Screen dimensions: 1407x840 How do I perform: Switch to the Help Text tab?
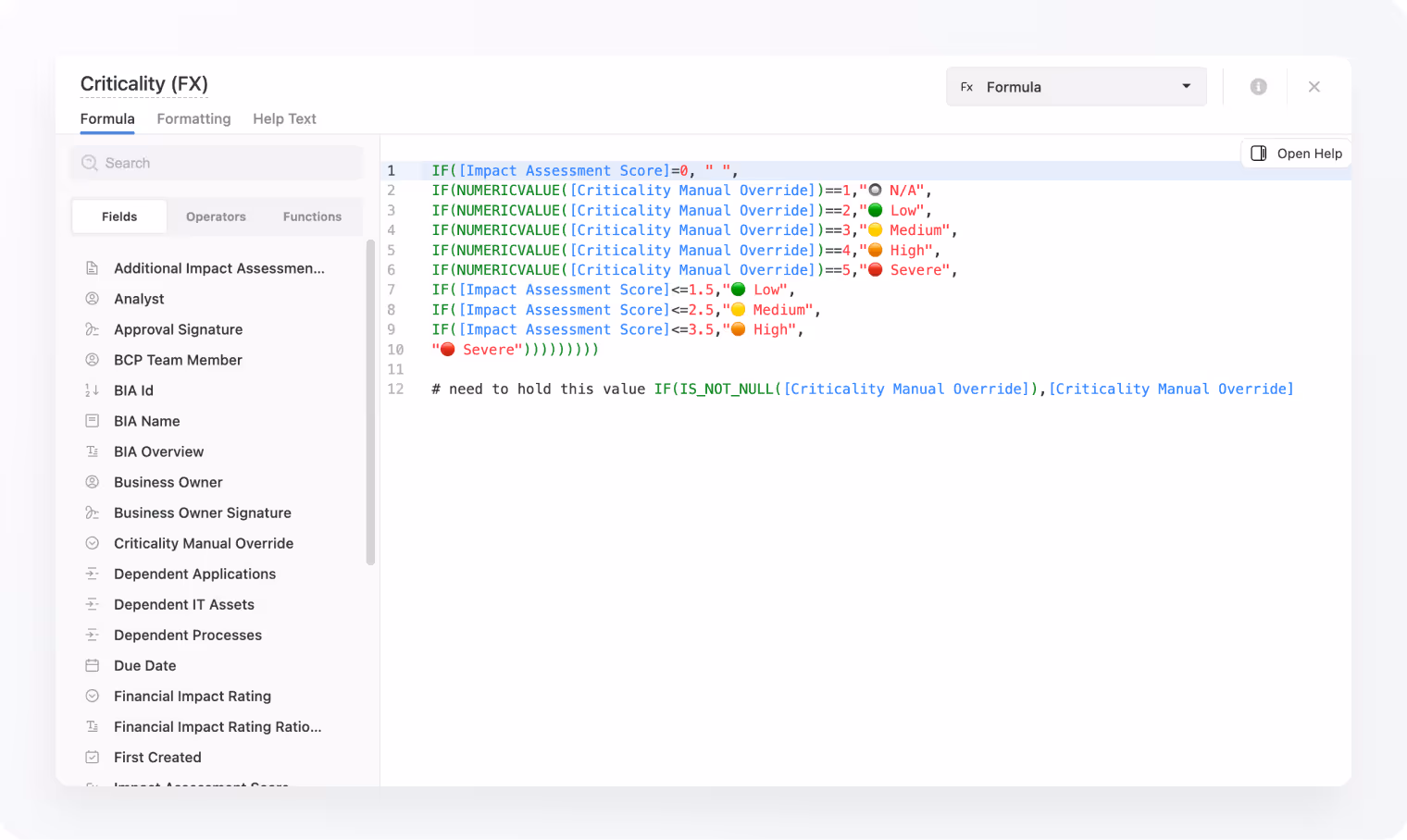[284, 118]
